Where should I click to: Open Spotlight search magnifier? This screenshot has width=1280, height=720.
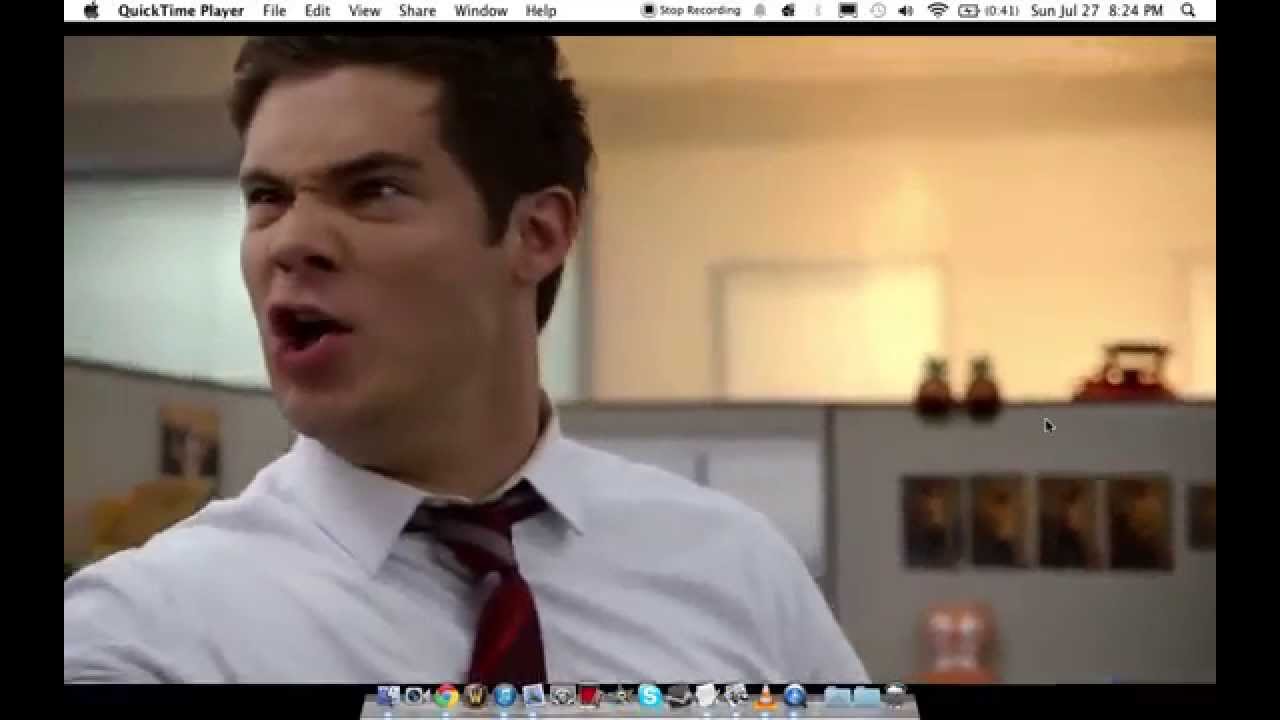(1188, 10)
